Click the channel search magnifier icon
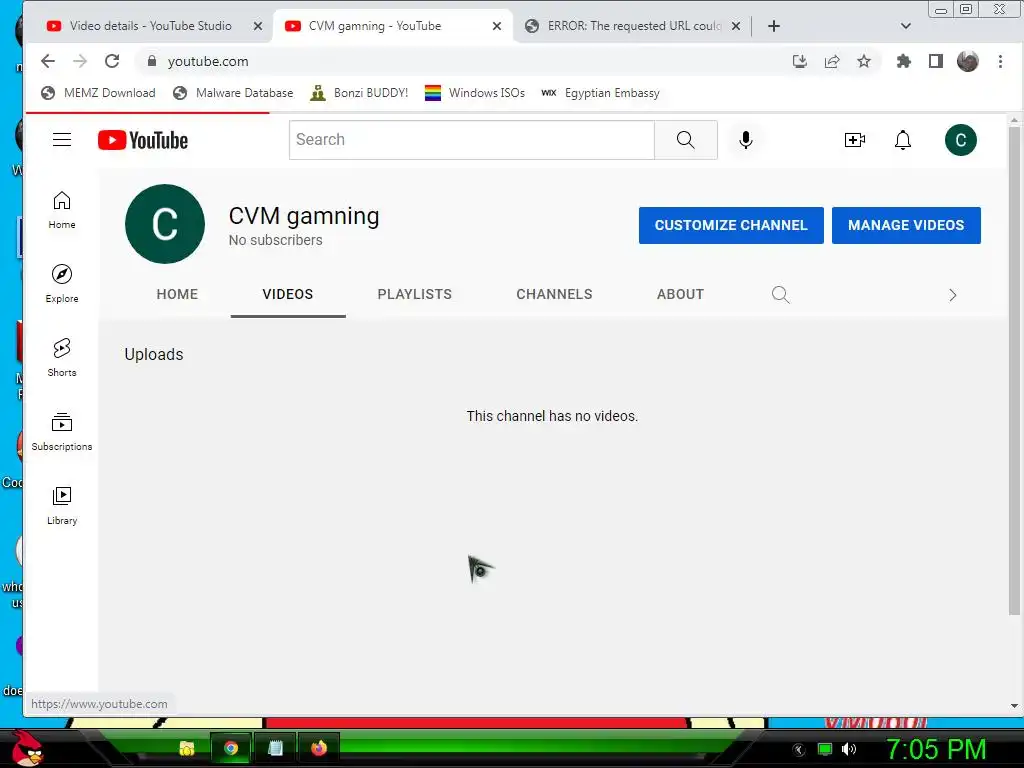 [x=780, y=295]
